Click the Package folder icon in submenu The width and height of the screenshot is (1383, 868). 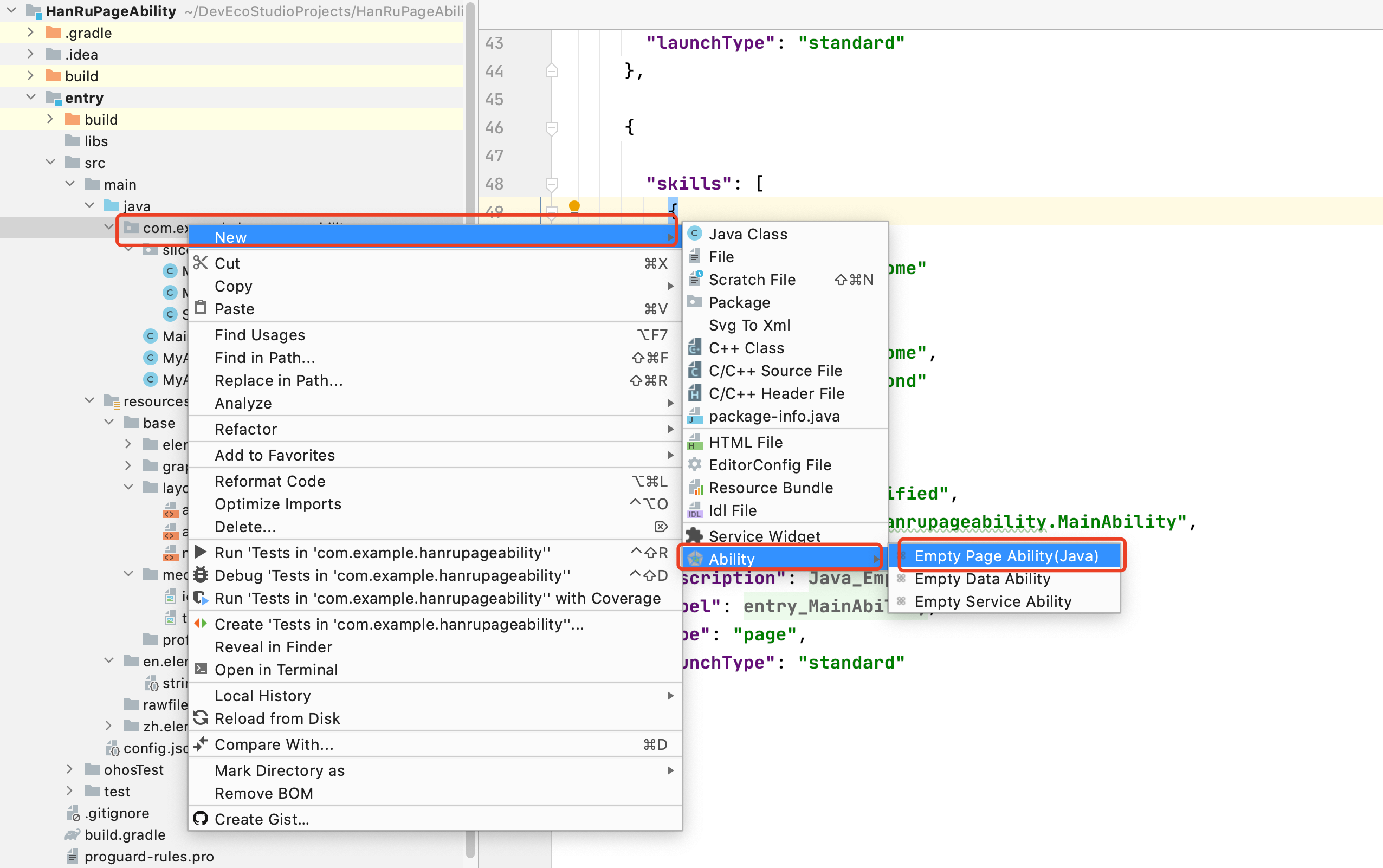695,301
